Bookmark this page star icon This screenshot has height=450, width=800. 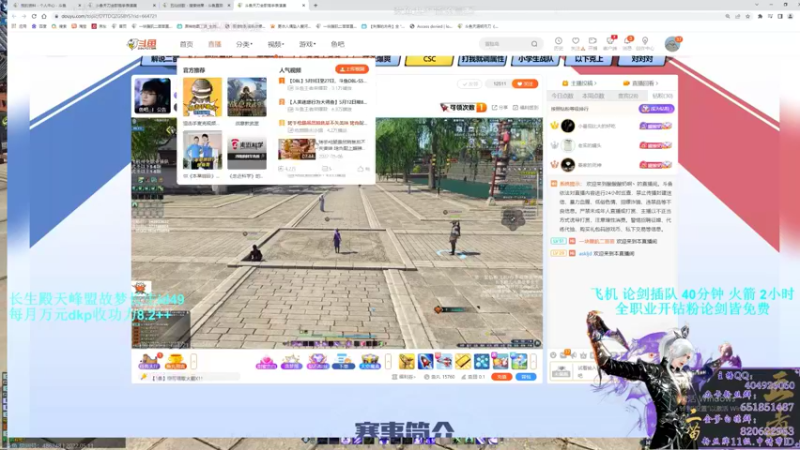[x=748, y=16]
